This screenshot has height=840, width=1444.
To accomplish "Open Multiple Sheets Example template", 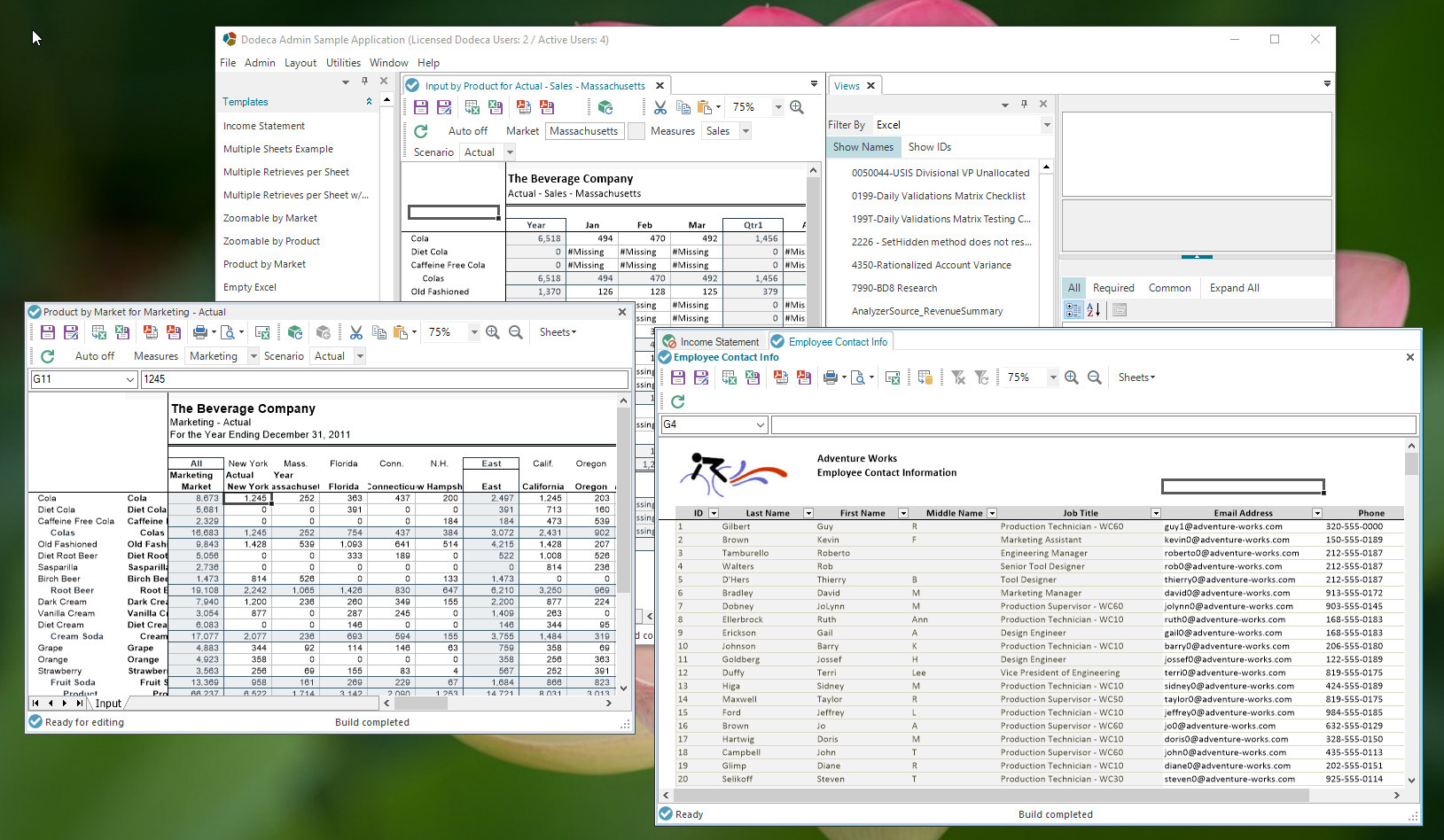I will pyautogui.click(x=278, y=149).
